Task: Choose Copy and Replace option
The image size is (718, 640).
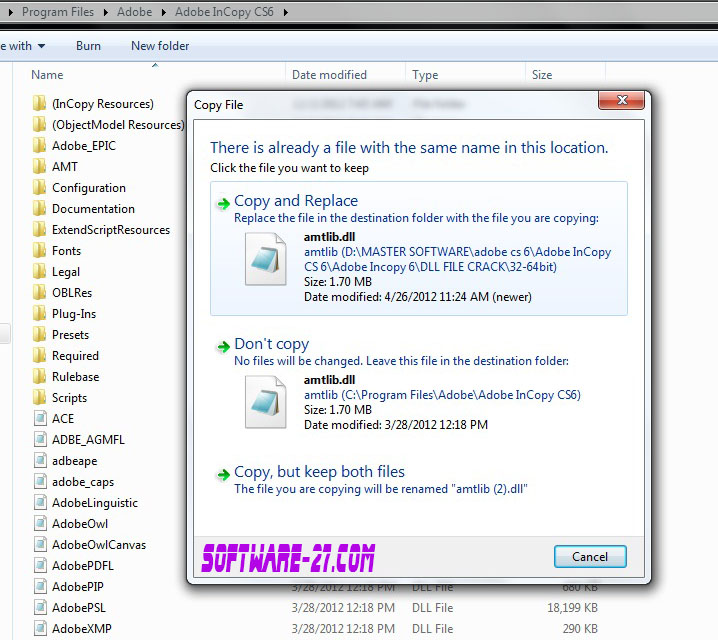Action: (x=419, y=248)
